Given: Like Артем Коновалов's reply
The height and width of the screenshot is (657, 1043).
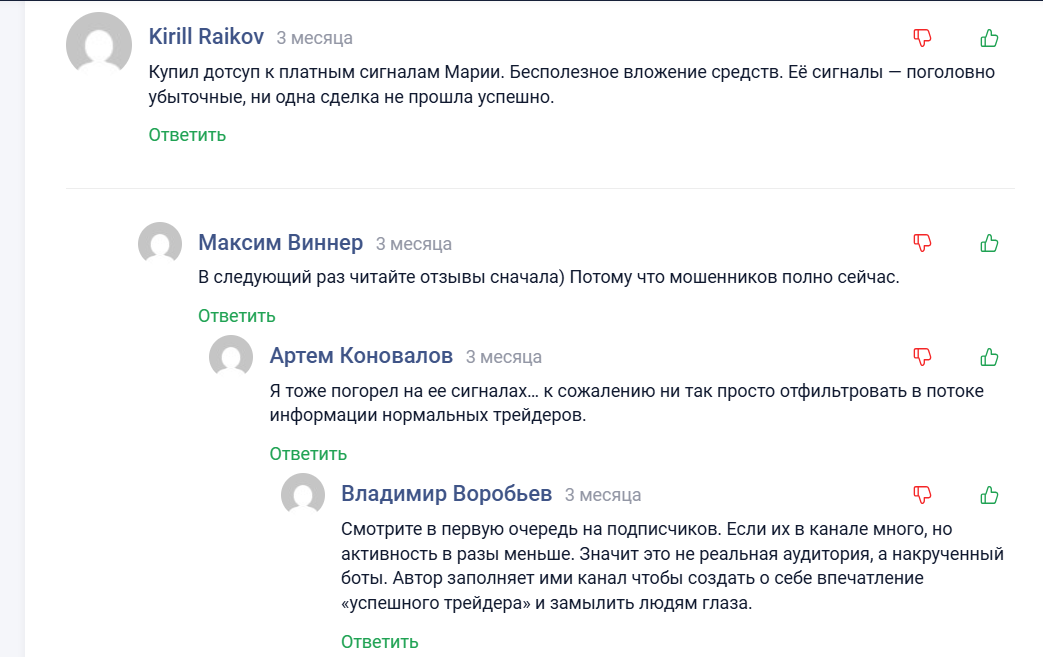Looking at the screenshot, I should click(989, 356).
